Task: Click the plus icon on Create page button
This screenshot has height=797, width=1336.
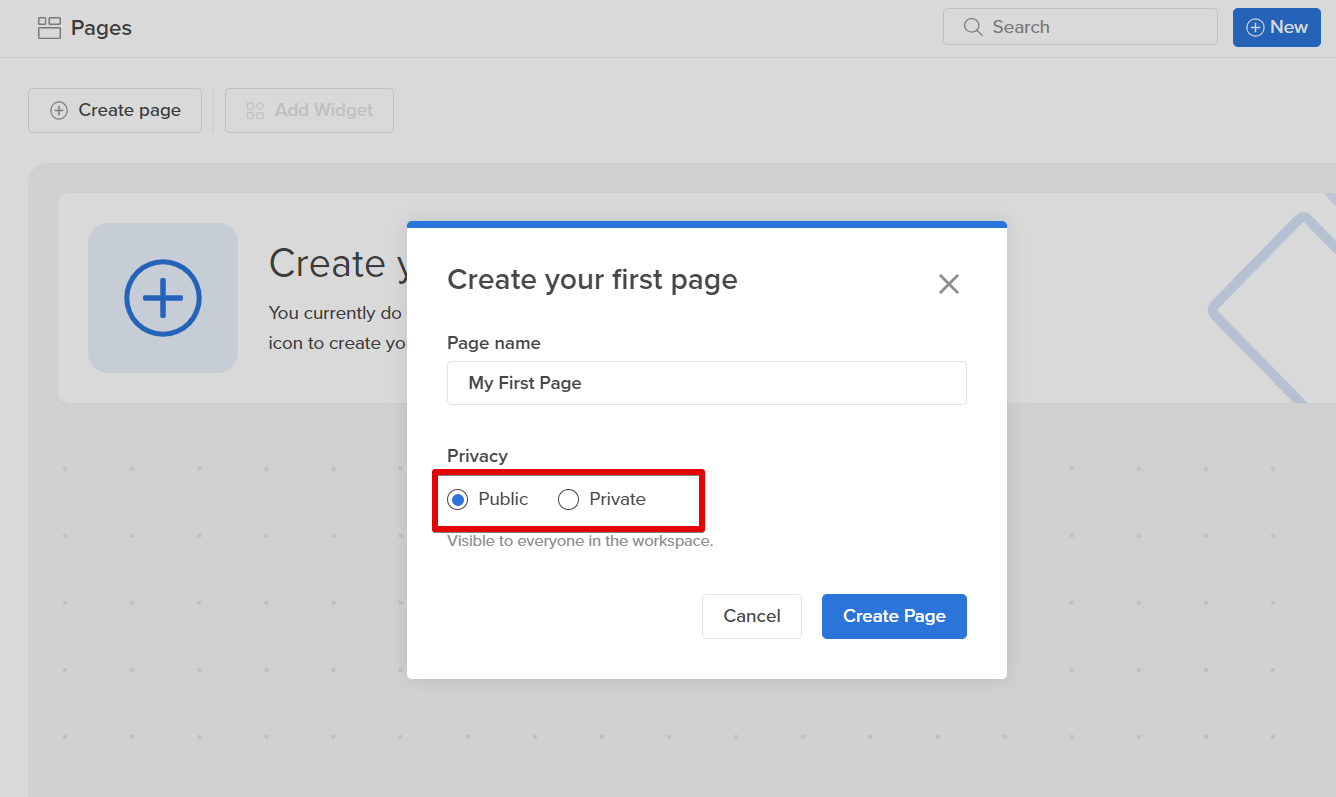Action: pyautogui.click(x=58, y=110)
